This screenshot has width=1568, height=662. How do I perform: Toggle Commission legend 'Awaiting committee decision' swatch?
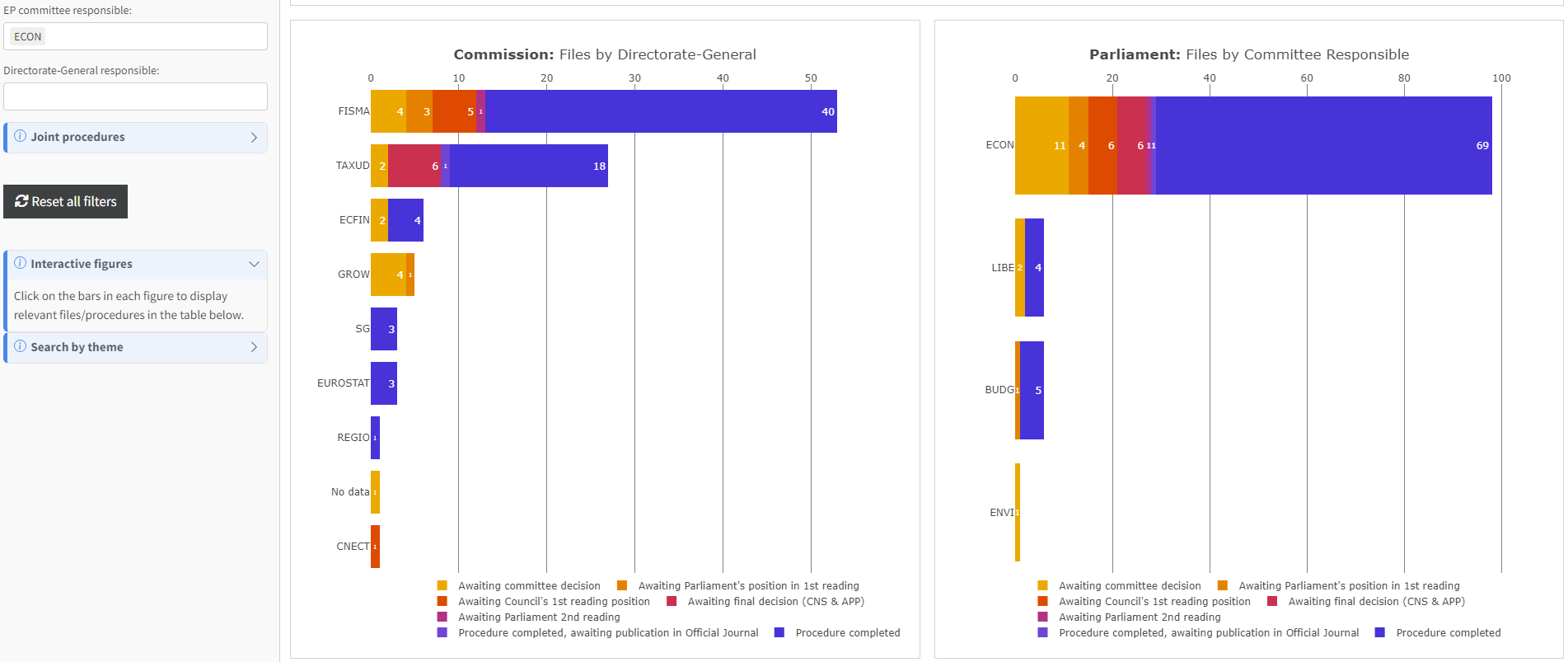[x=442, y=586]
